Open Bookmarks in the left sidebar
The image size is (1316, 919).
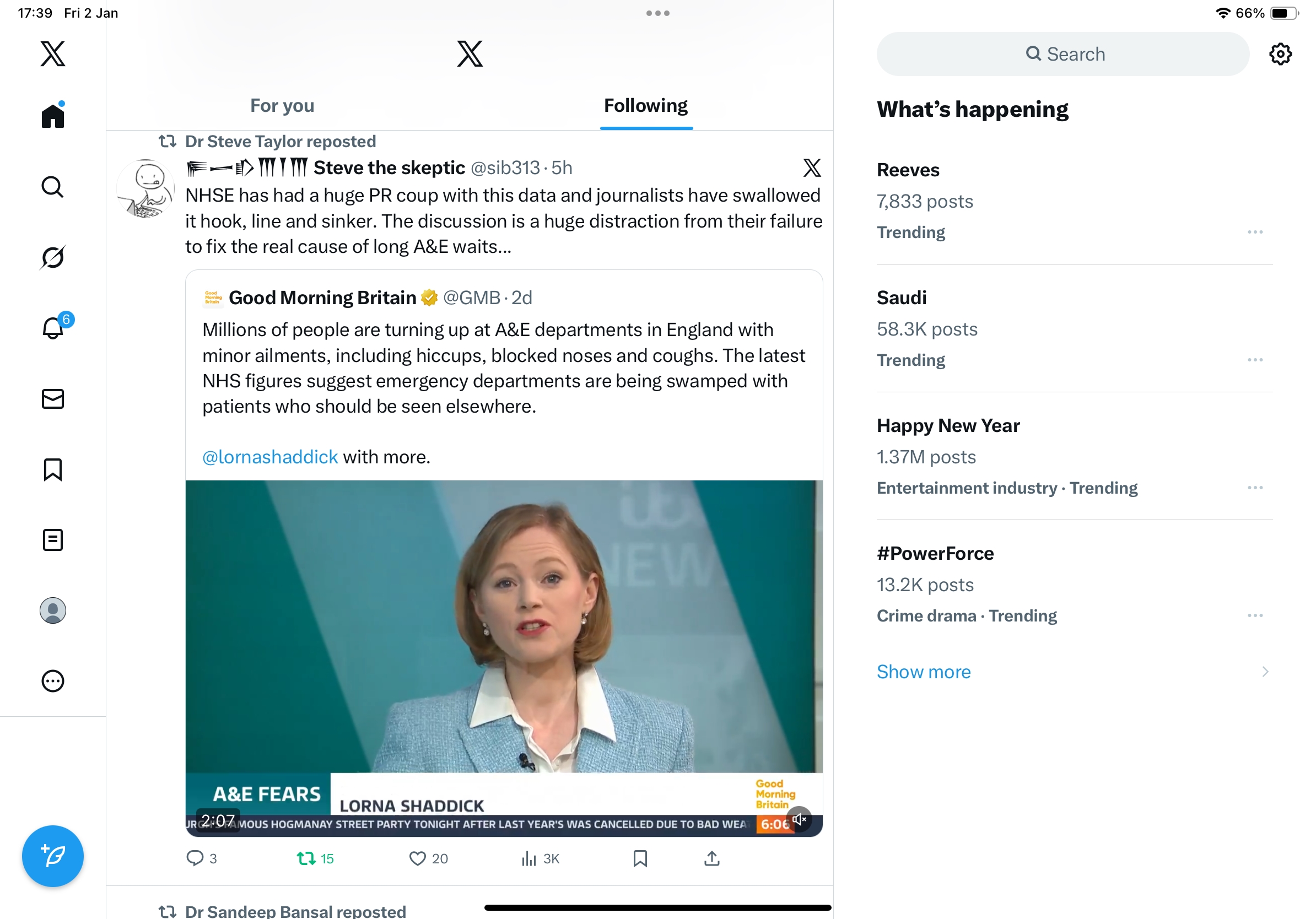(53, 469)
